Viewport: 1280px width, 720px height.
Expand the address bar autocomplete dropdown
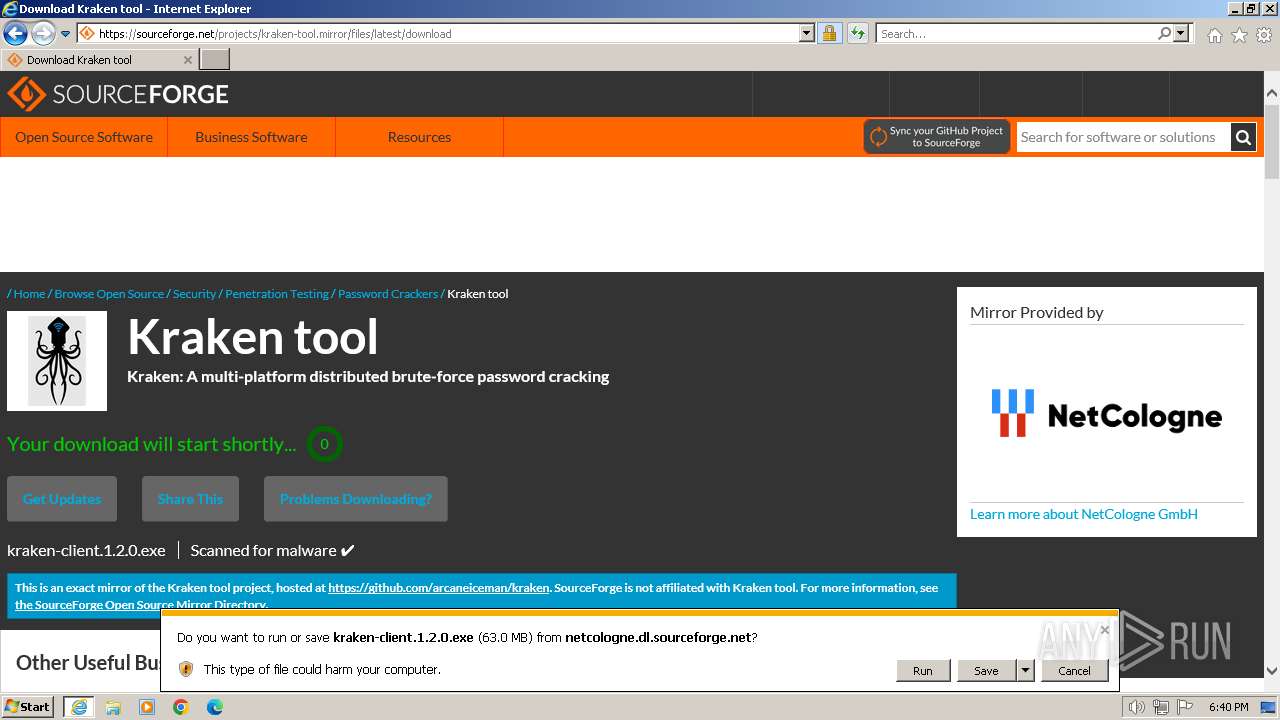tap(807, 34)
